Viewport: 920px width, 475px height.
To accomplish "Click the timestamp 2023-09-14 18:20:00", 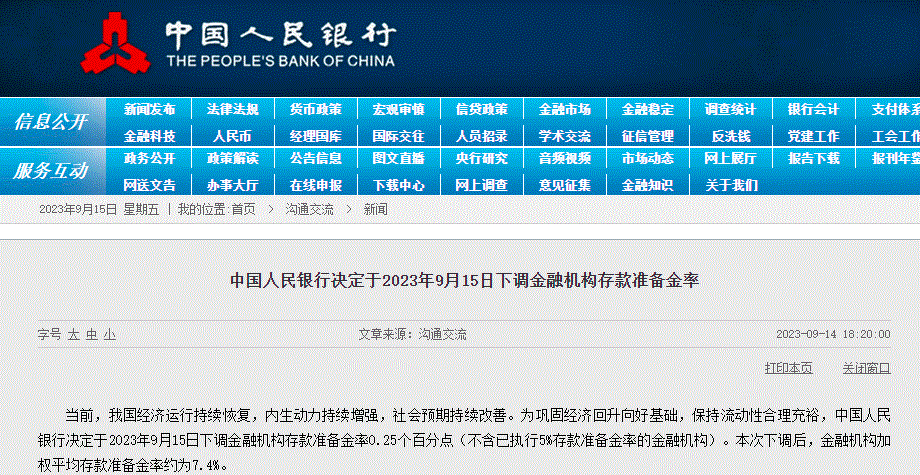I will 833,334.
